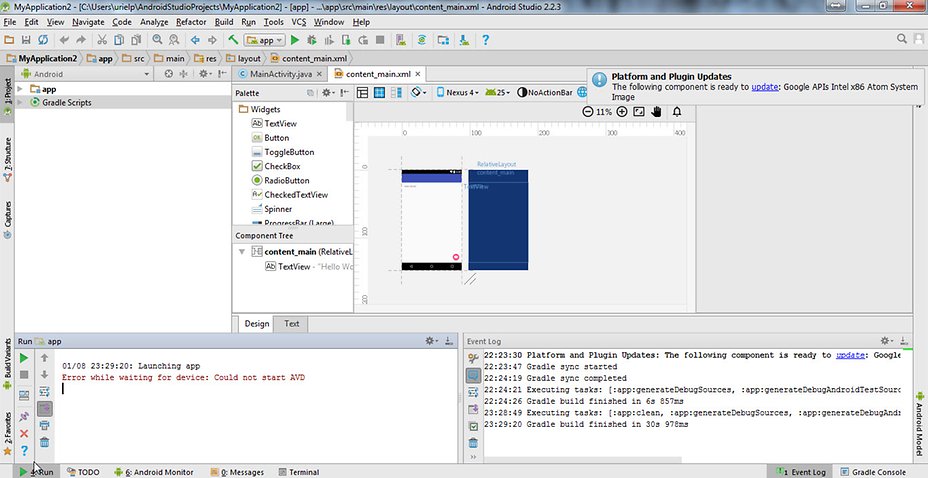Show the Design surface view icon
This screenshot has width=928, height=478.
[x=362, y=92]
